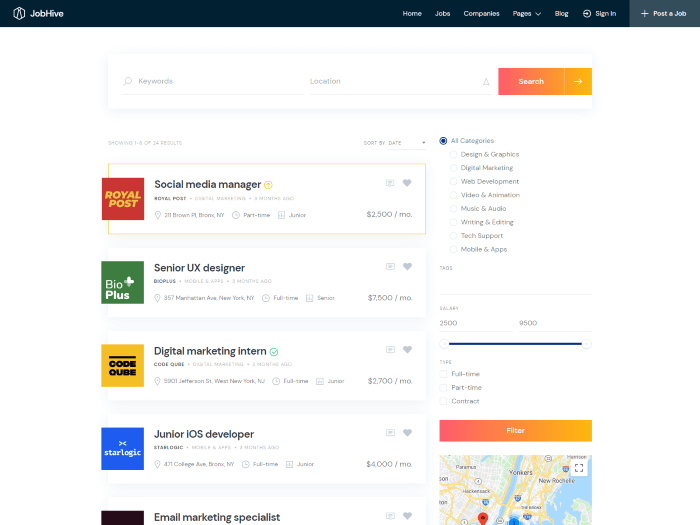Apply filters with the Filter button
Image resolution: width=700 pixels, height=525 pixels.
516,430
